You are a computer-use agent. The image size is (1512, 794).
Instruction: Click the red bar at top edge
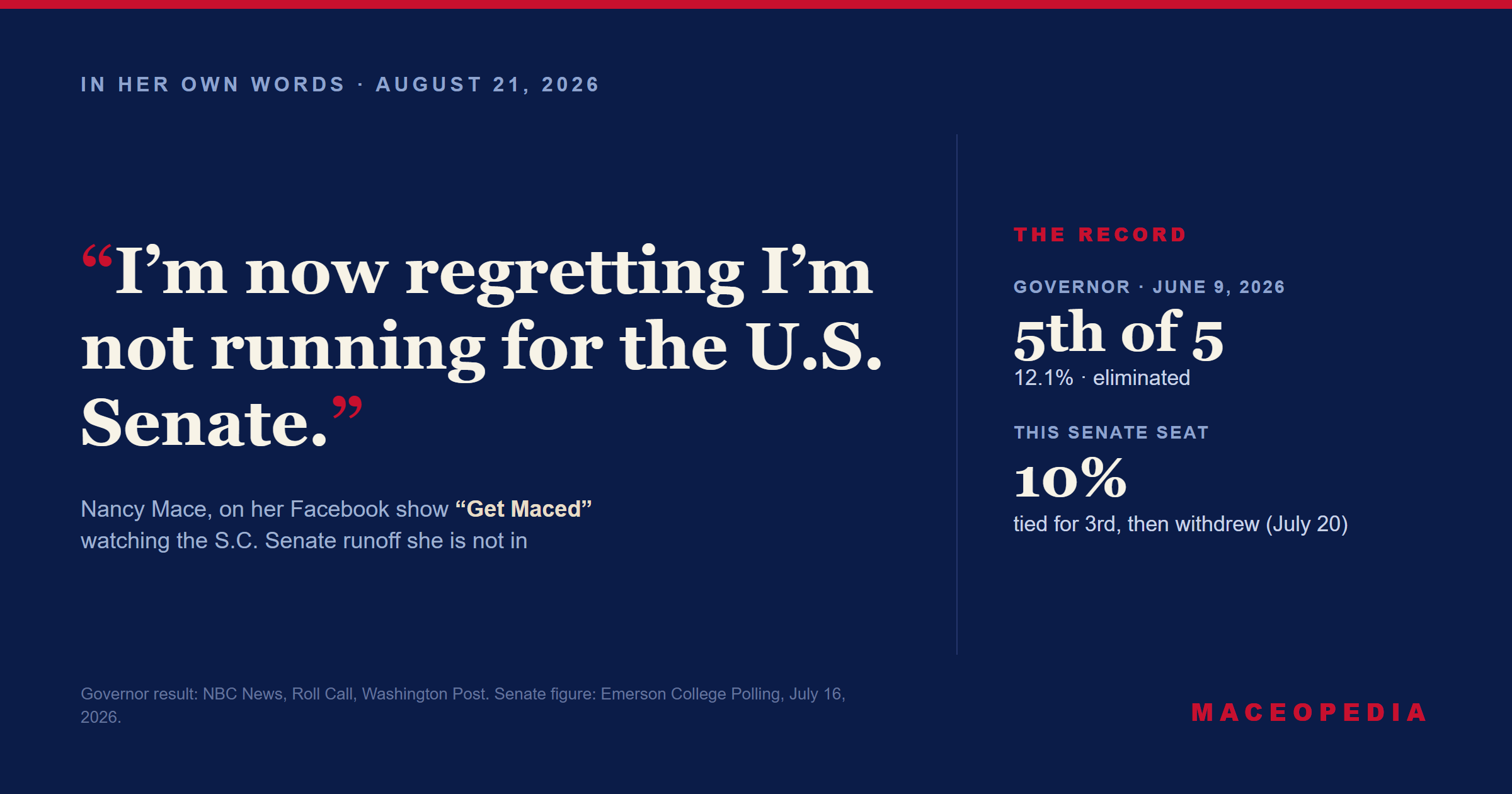click(756, 4)
